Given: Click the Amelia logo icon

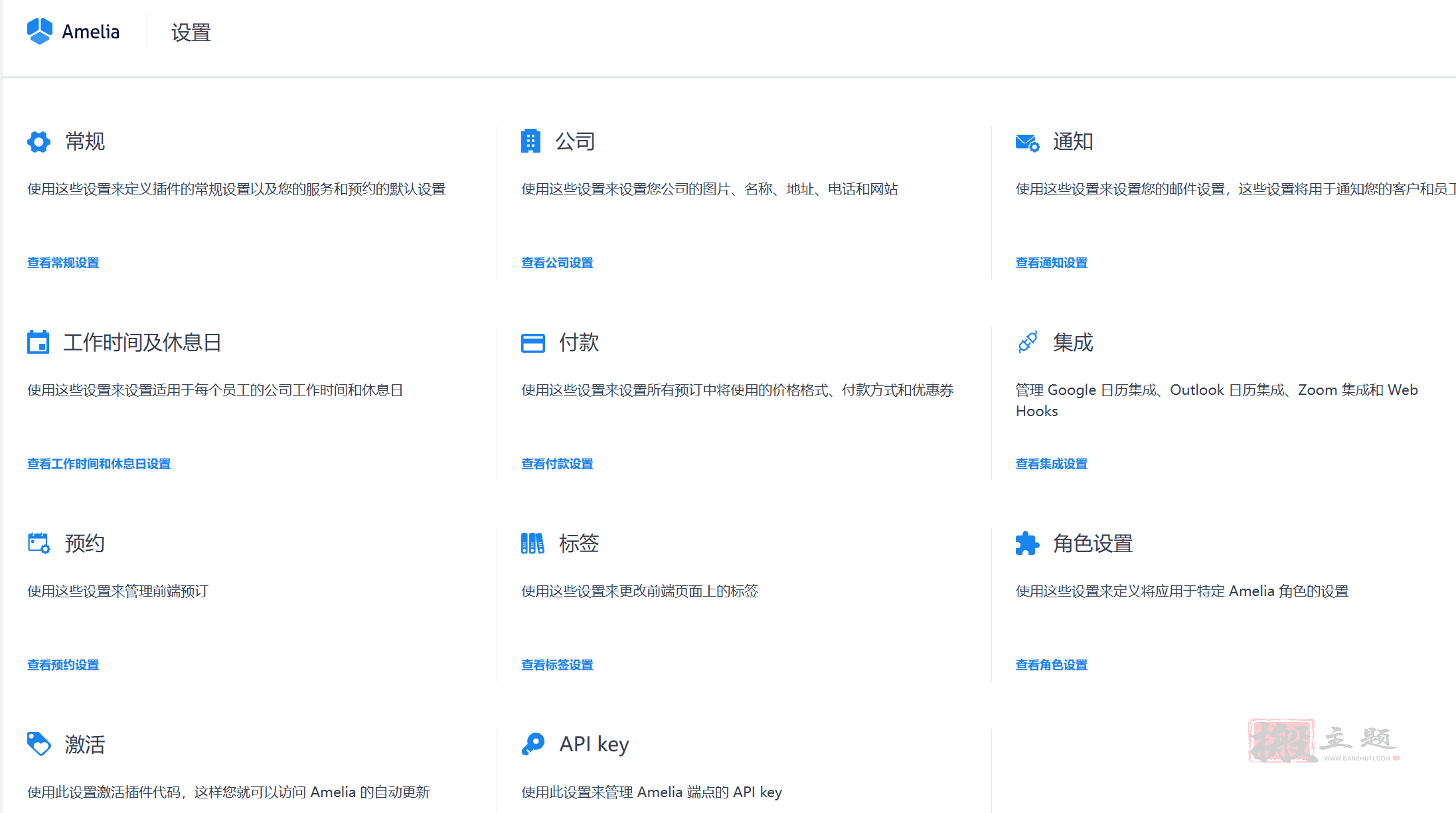Looking at the screenshot, I should pos(40,31).
